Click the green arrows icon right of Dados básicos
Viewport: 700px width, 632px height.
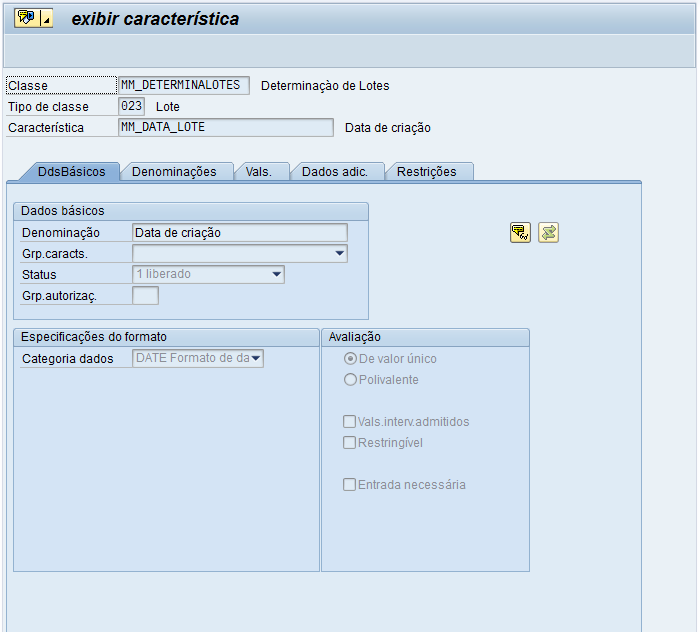[x=548, y=233]
